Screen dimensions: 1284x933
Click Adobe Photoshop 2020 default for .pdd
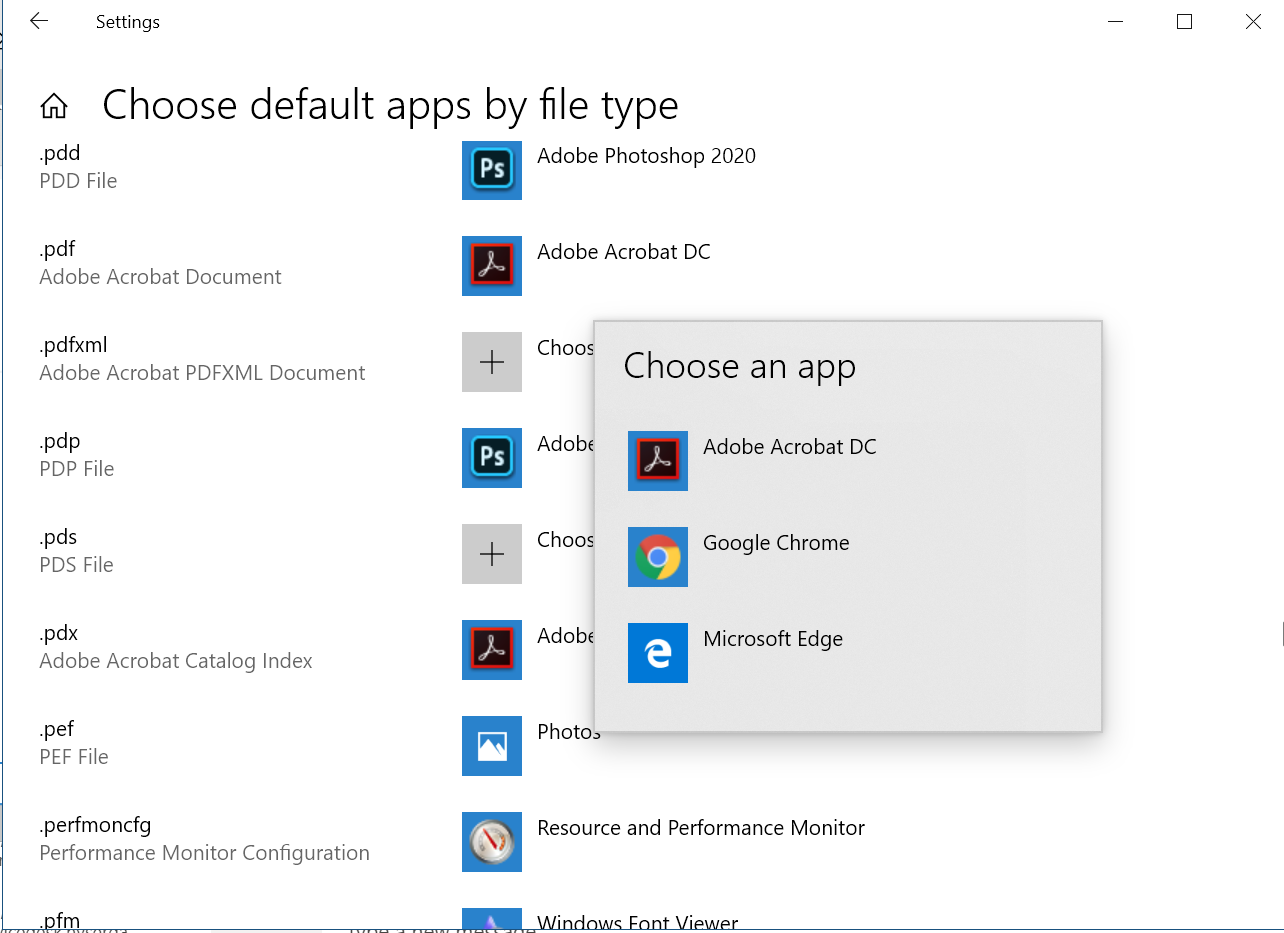646,156
